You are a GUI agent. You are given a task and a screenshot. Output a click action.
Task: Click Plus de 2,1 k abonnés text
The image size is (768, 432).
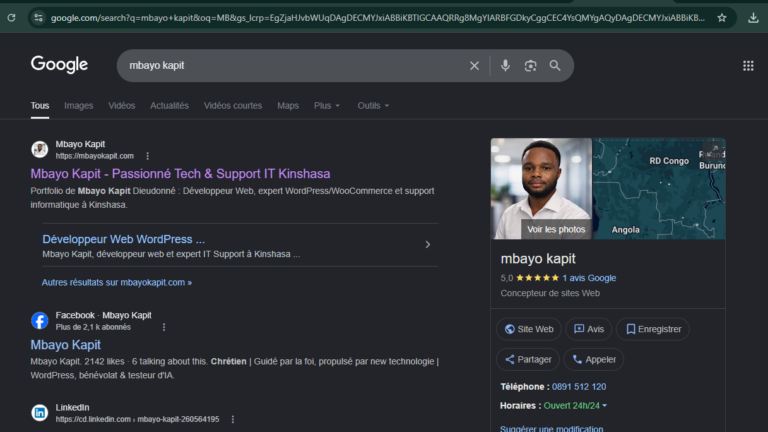pos(93,327)
